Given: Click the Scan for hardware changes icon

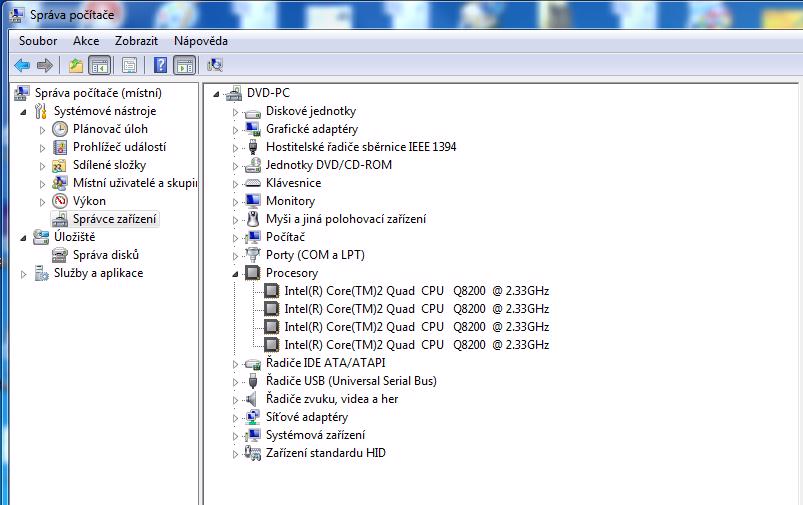Looking at the screenshot, I should tap(215, 65).
